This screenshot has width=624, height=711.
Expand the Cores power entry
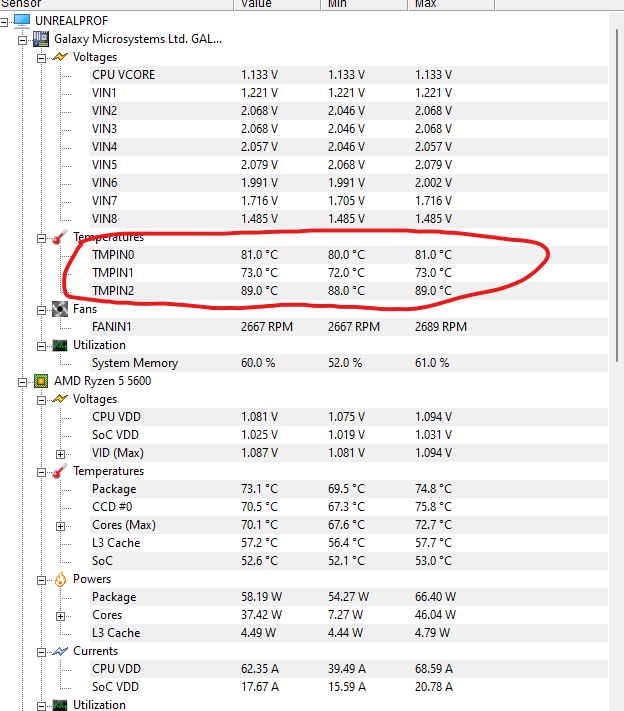point(60,616)
